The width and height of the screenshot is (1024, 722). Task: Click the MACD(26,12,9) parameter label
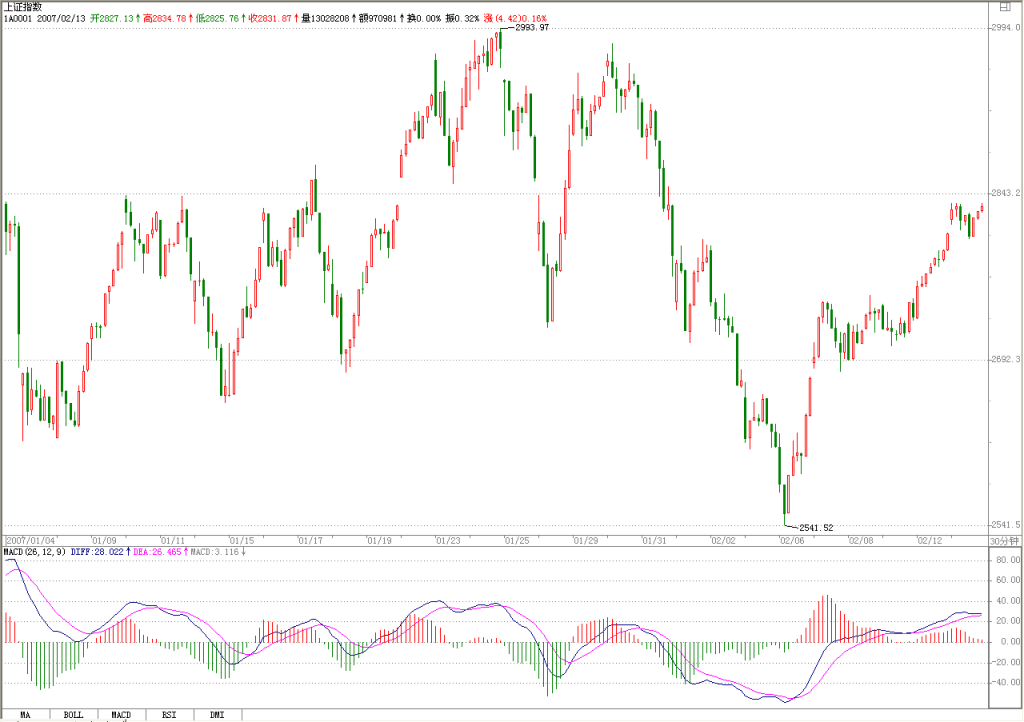[35, 552]
